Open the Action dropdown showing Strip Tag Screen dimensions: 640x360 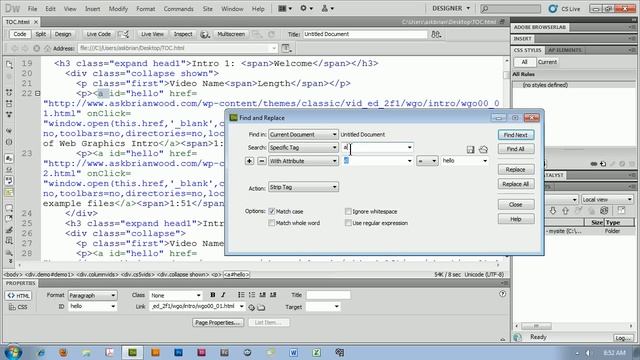[x=303, y=187]
